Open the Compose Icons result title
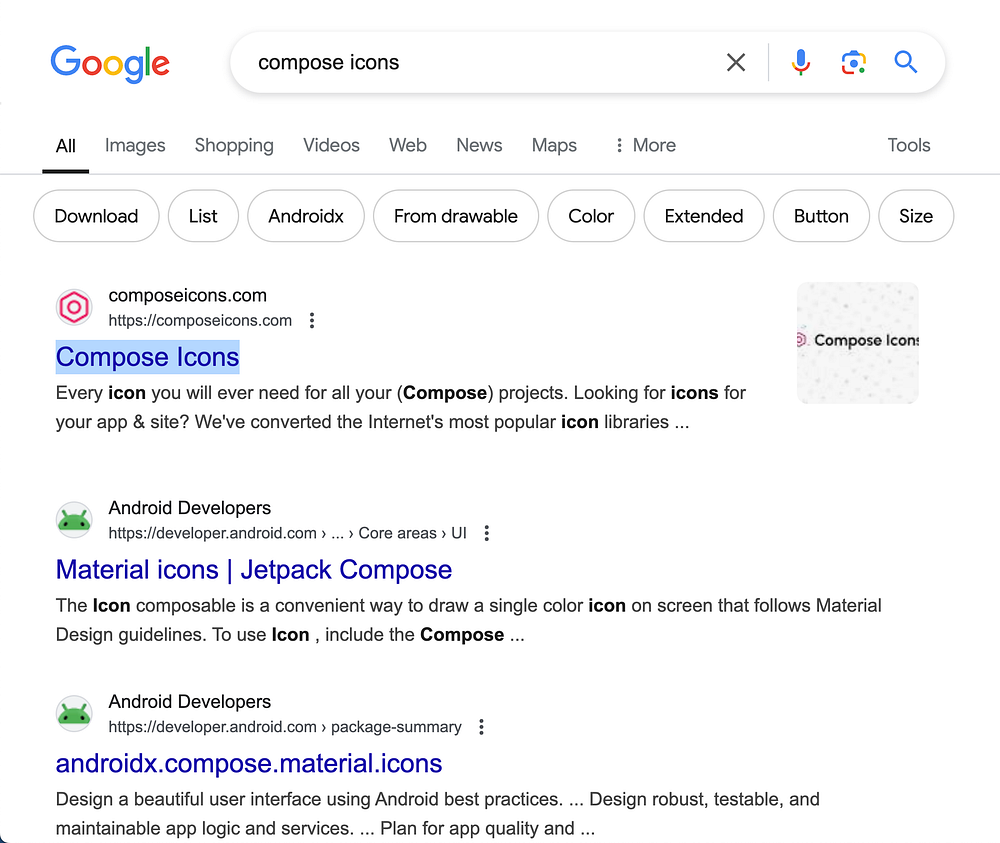 coord(147,357)
